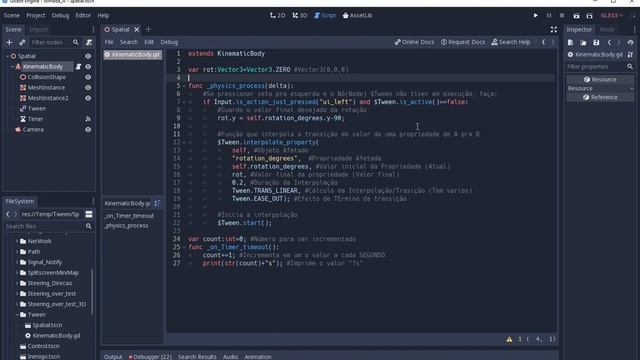Expand the Path folder
The width and height of the screenshot is (640, 360).
click(17, 252)
